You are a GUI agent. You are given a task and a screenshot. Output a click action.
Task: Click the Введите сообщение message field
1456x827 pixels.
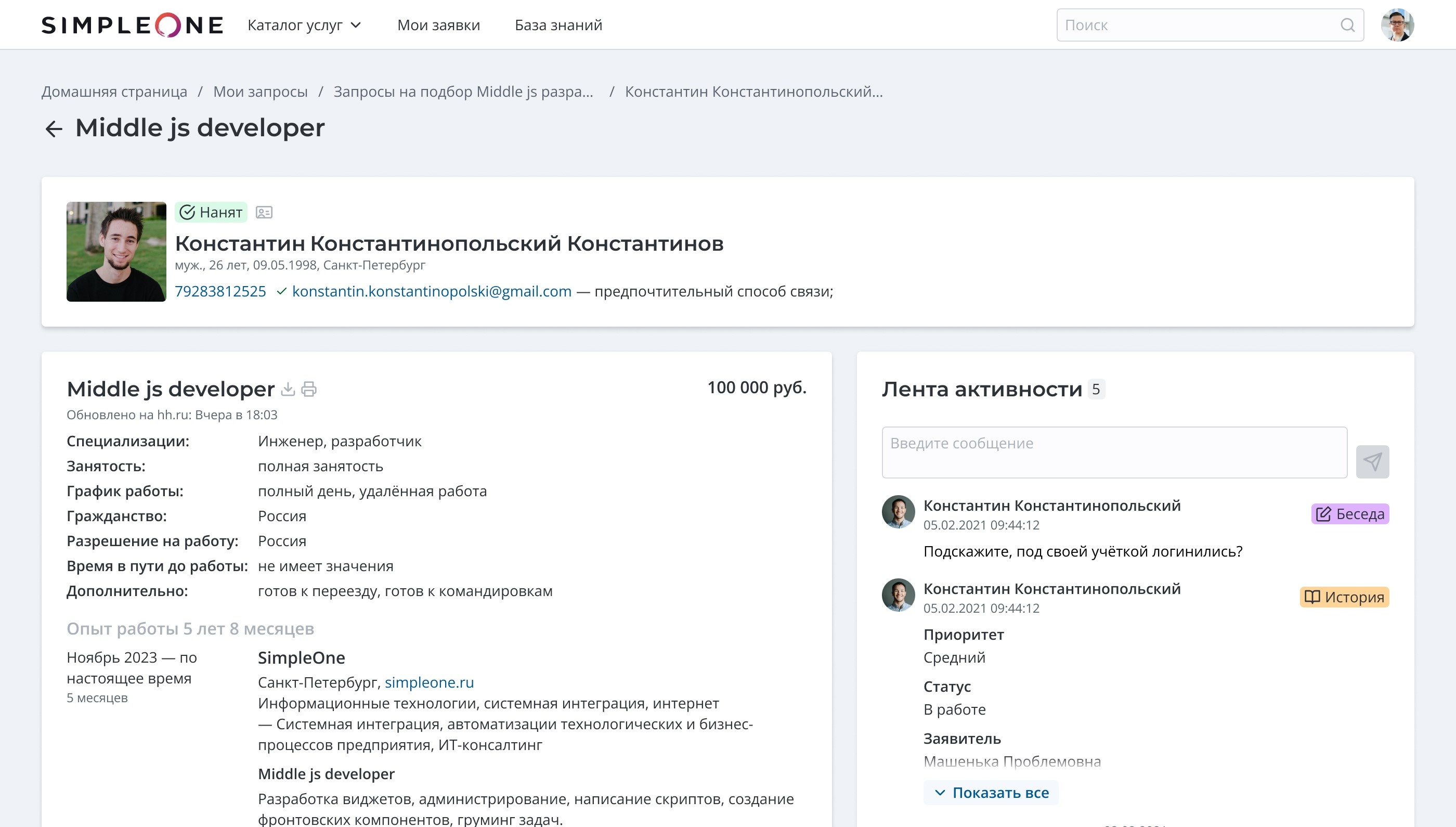[1113, 452]
